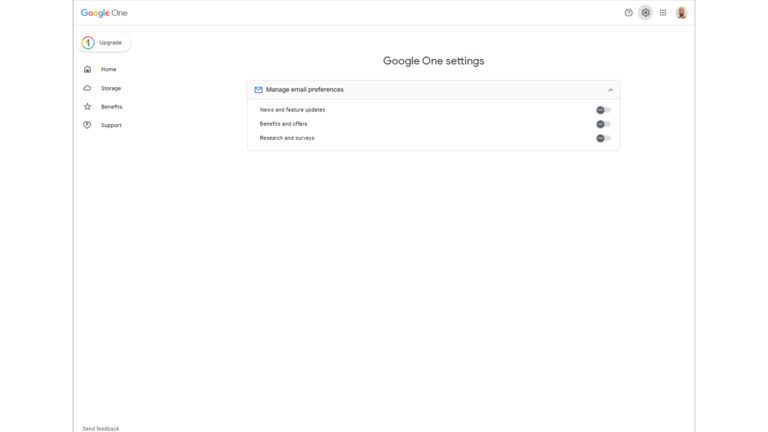The height and width of the screenshot is (432, 768).
Task: Open Storage in the sidebar
Action: 111,88
